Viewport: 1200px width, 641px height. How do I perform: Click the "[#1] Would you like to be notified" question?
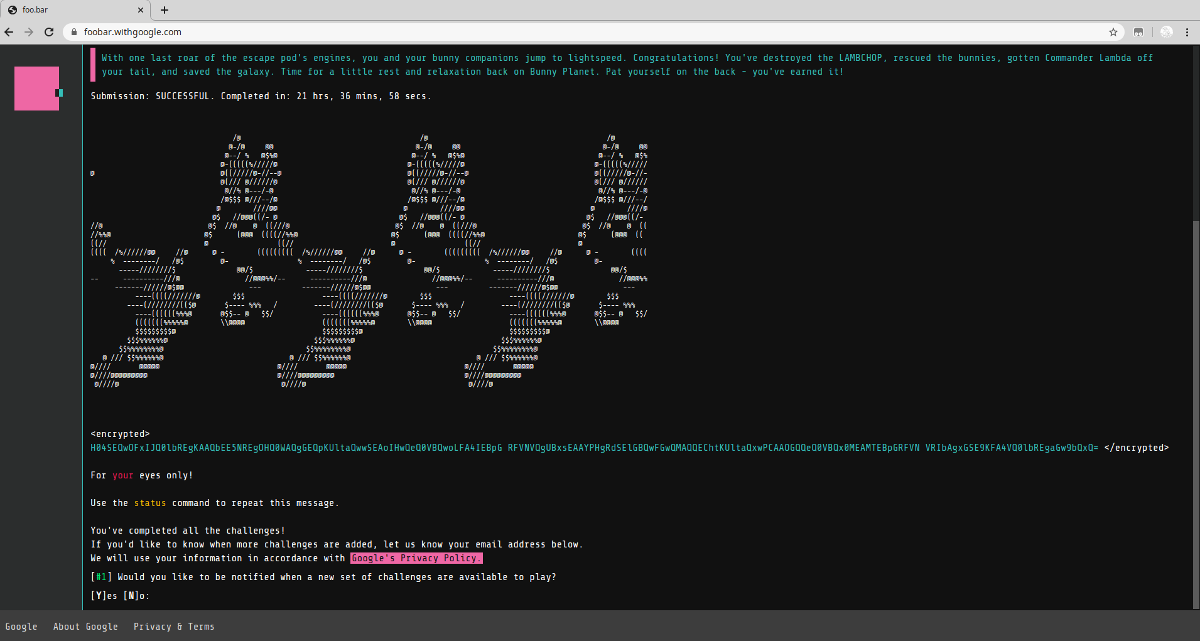point(323,577)
